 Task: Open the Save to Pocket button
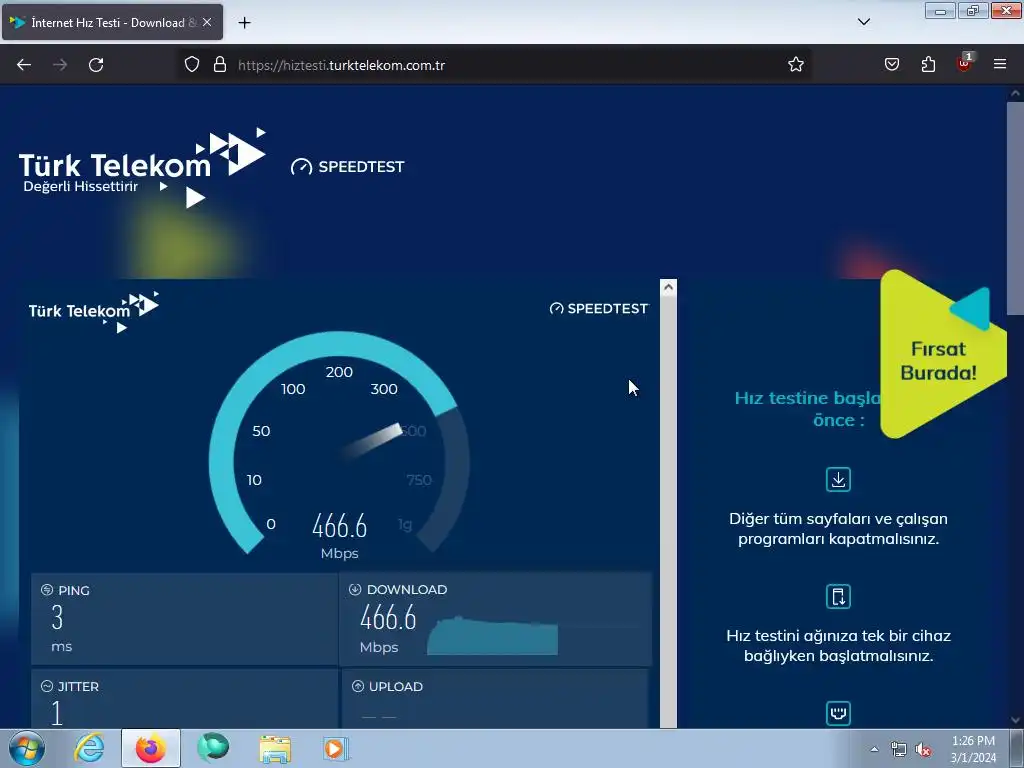pyautogui.click(x=892, y=65)
